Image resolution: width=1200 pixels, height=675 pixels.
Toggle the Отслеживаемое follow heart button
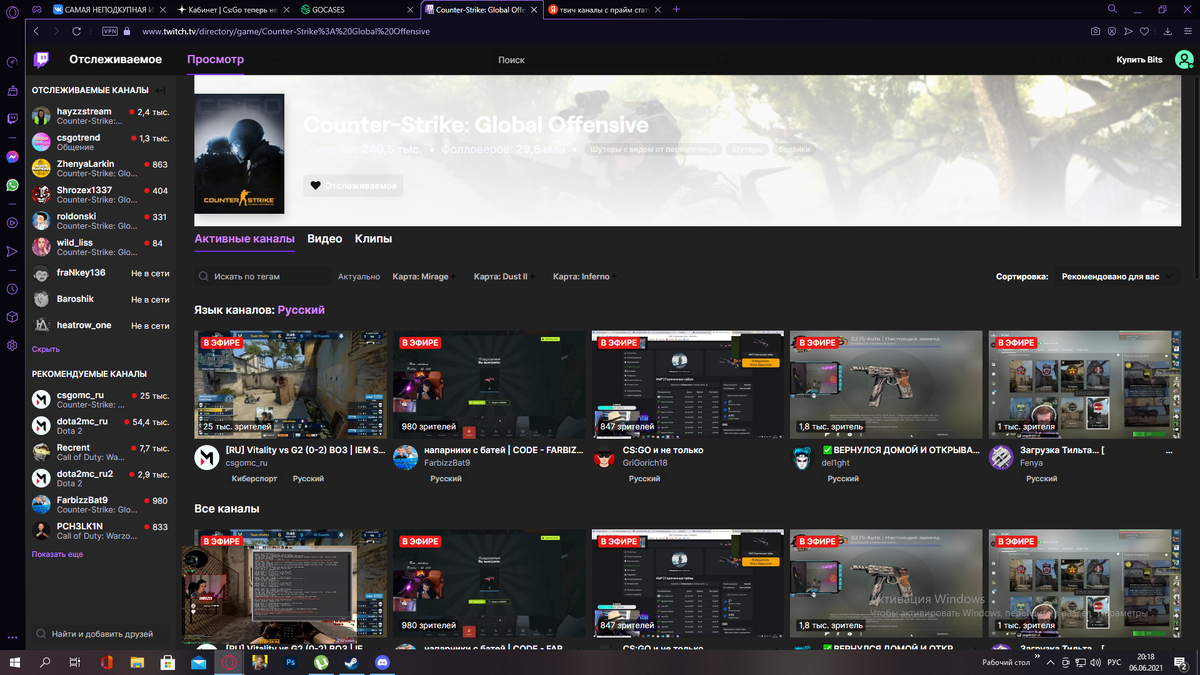click(353, 185)
